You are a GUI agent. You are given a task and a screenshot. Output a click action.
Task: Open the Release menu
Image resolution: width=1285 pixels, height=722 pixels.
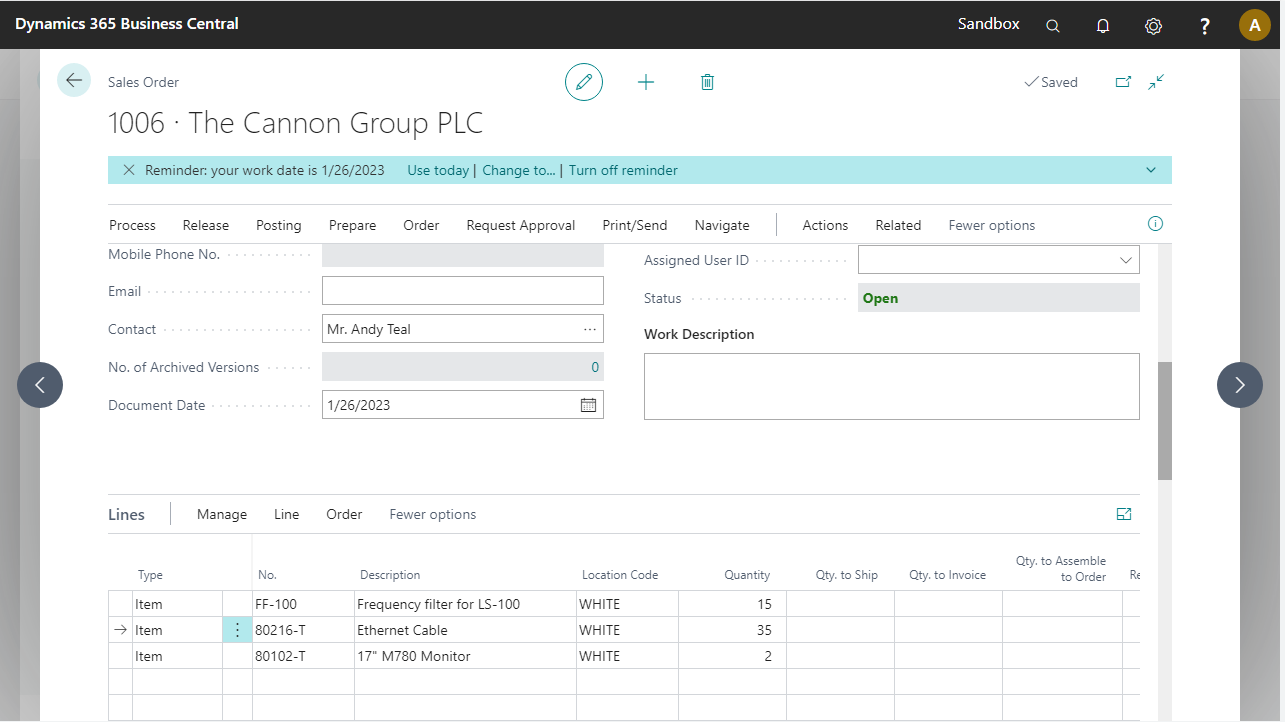click(206, 225)
